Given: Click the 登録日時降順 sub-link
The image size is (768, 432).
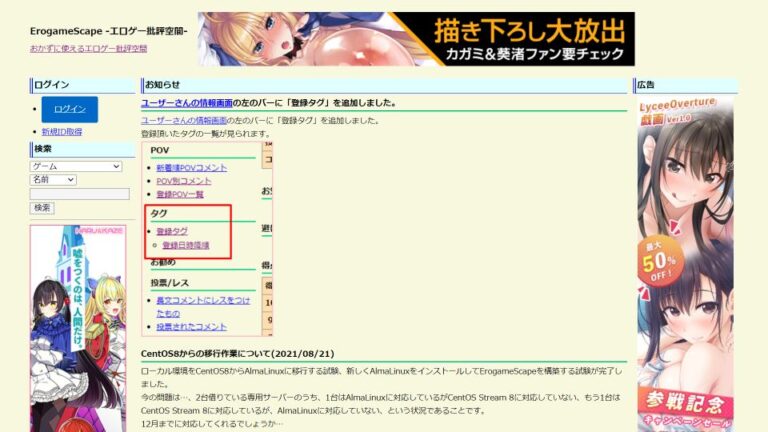Looking at the screenshot, I should (x=185, y=244).
